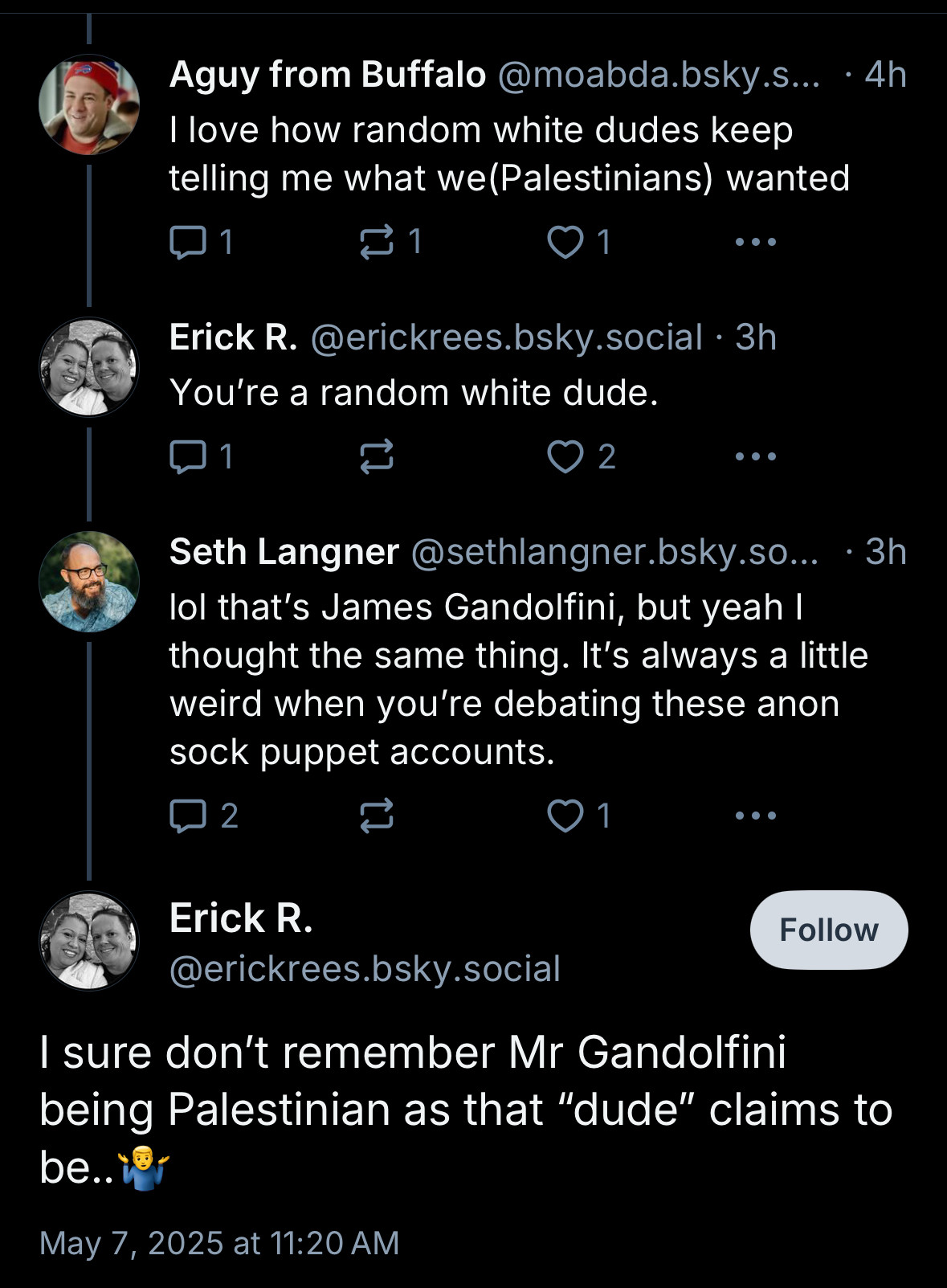The width and height of the screenshot is (947, 1288).
Task: Open more options on Erick R.'s 3h reply
Action: point(756,456)
